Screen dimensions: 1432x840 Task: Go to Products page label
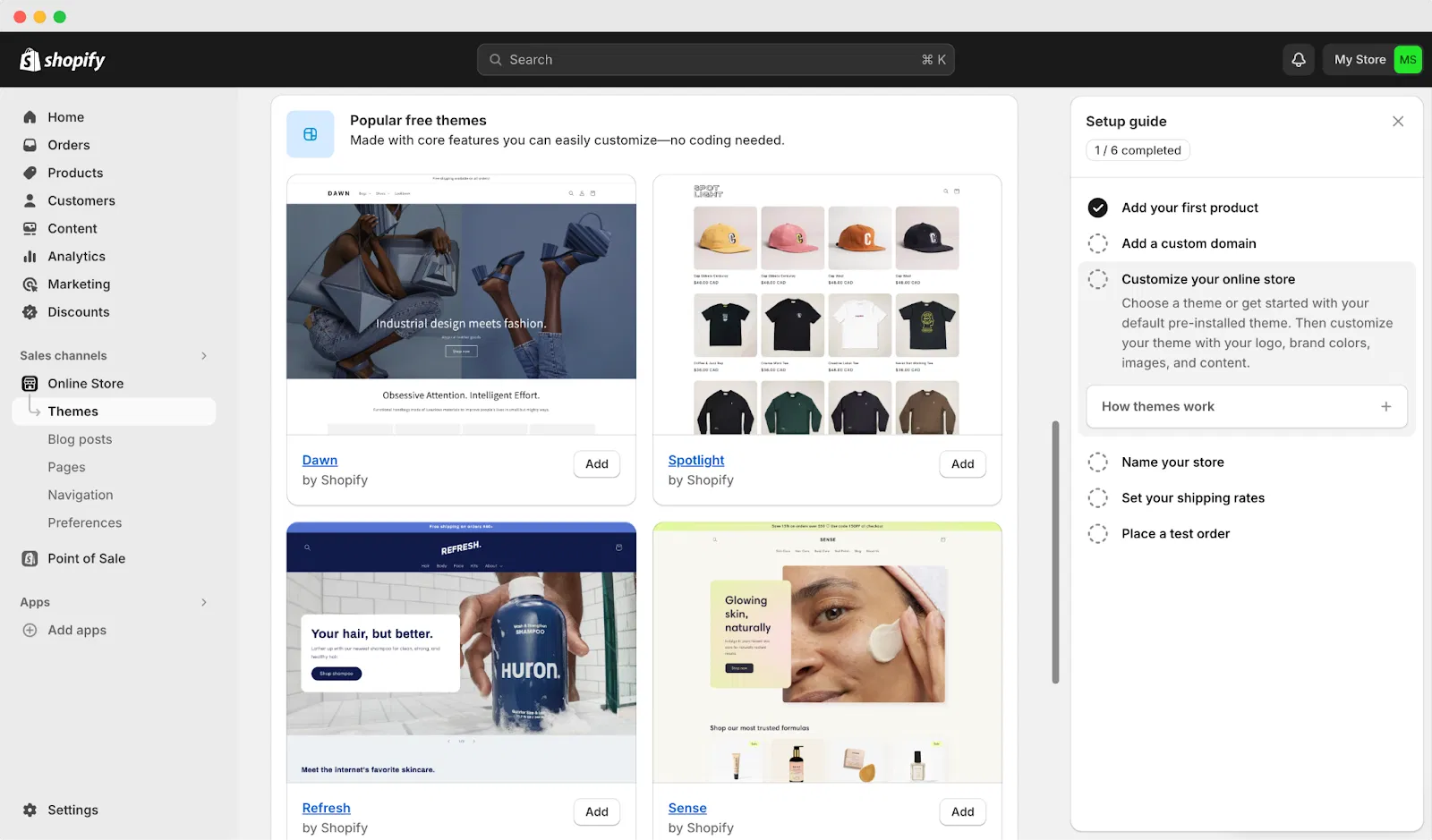75,173
